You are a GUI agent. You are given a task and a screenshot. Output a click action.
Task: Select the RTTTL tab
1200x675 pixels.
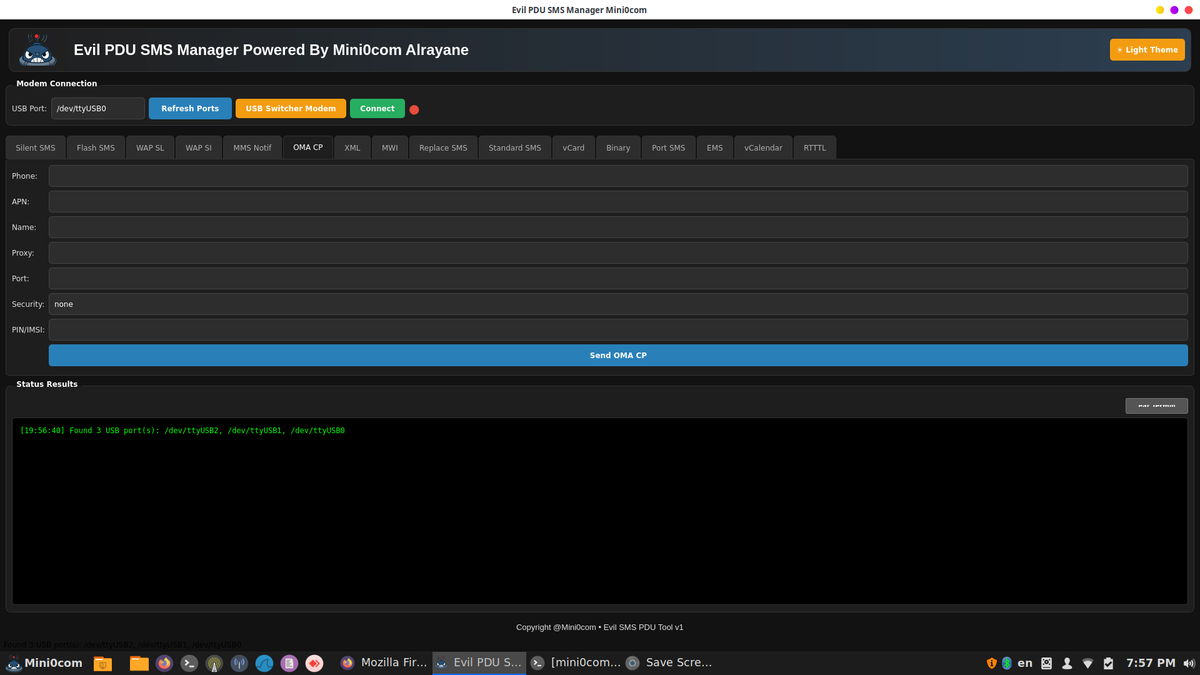tap(814, 147)
